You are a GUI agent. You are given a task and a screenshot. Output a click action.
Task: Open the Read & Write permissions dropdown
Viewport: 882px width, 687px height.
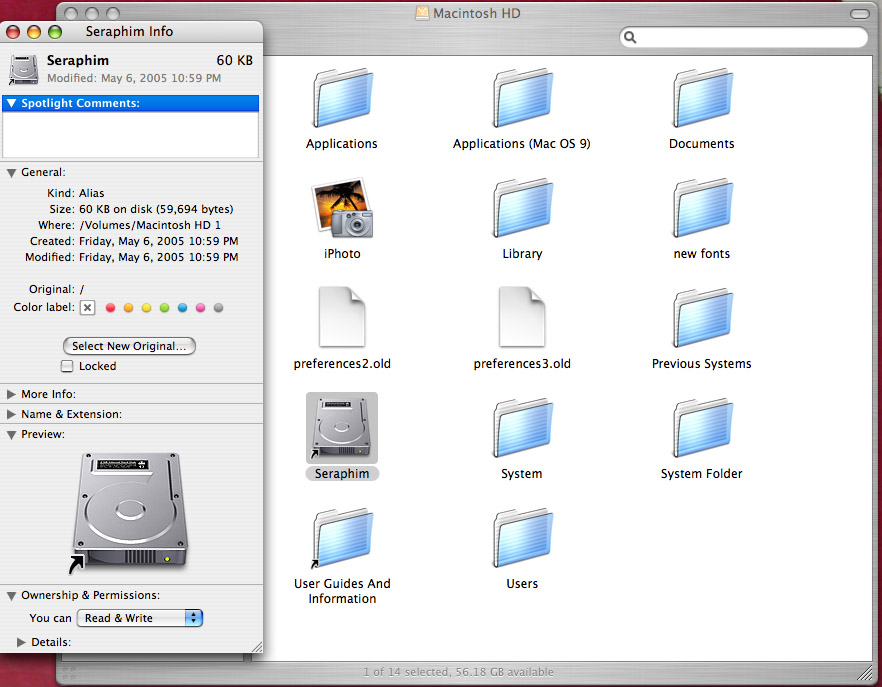140,618
